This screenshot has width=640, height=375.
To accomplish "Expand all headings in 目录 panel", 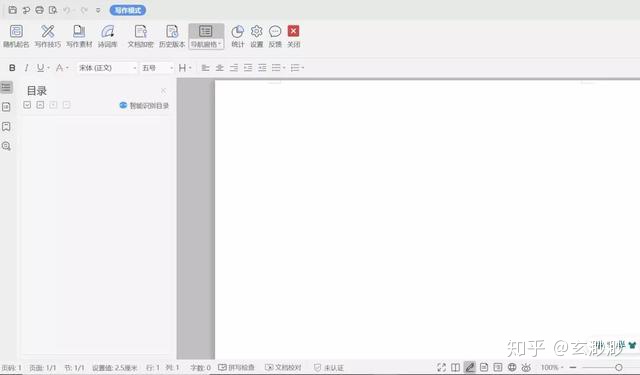I will click(x=27, y=105).
